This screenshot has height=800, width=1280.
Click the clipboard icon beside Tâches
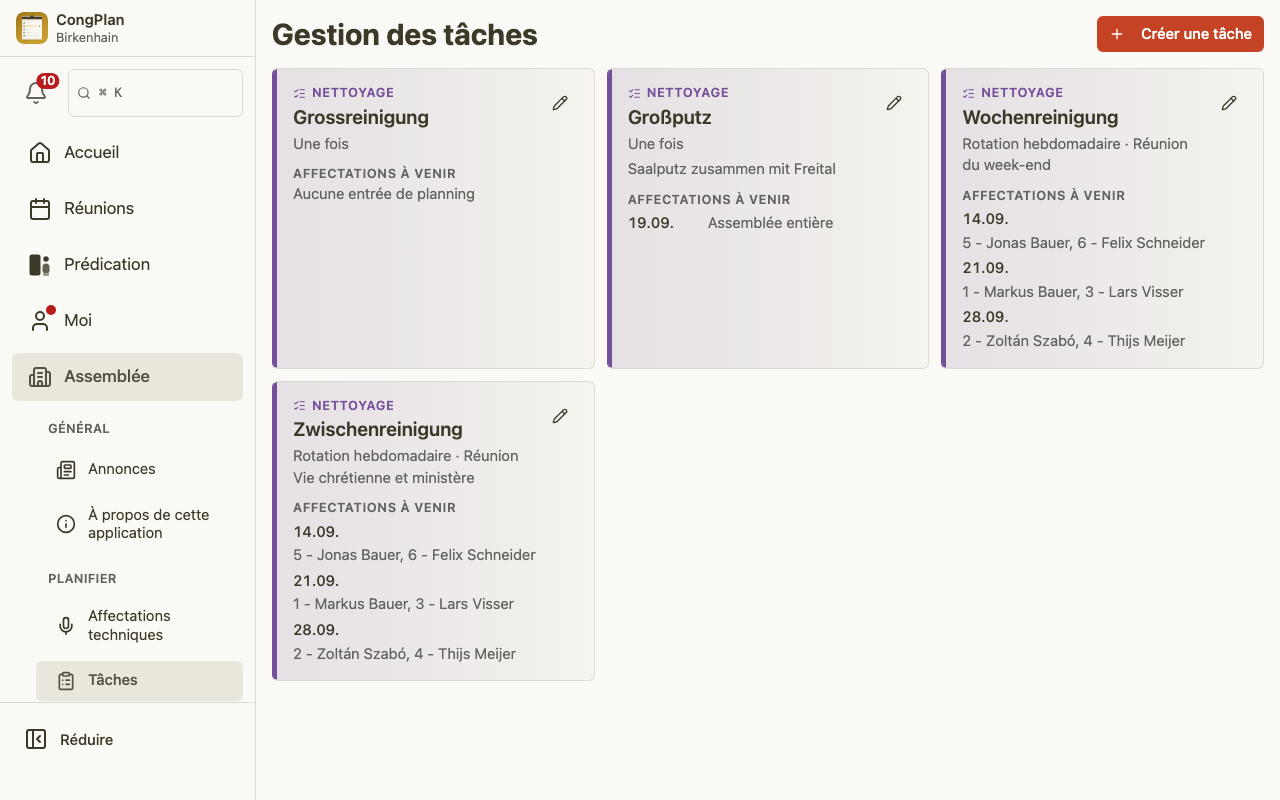[x=66, y=681]
